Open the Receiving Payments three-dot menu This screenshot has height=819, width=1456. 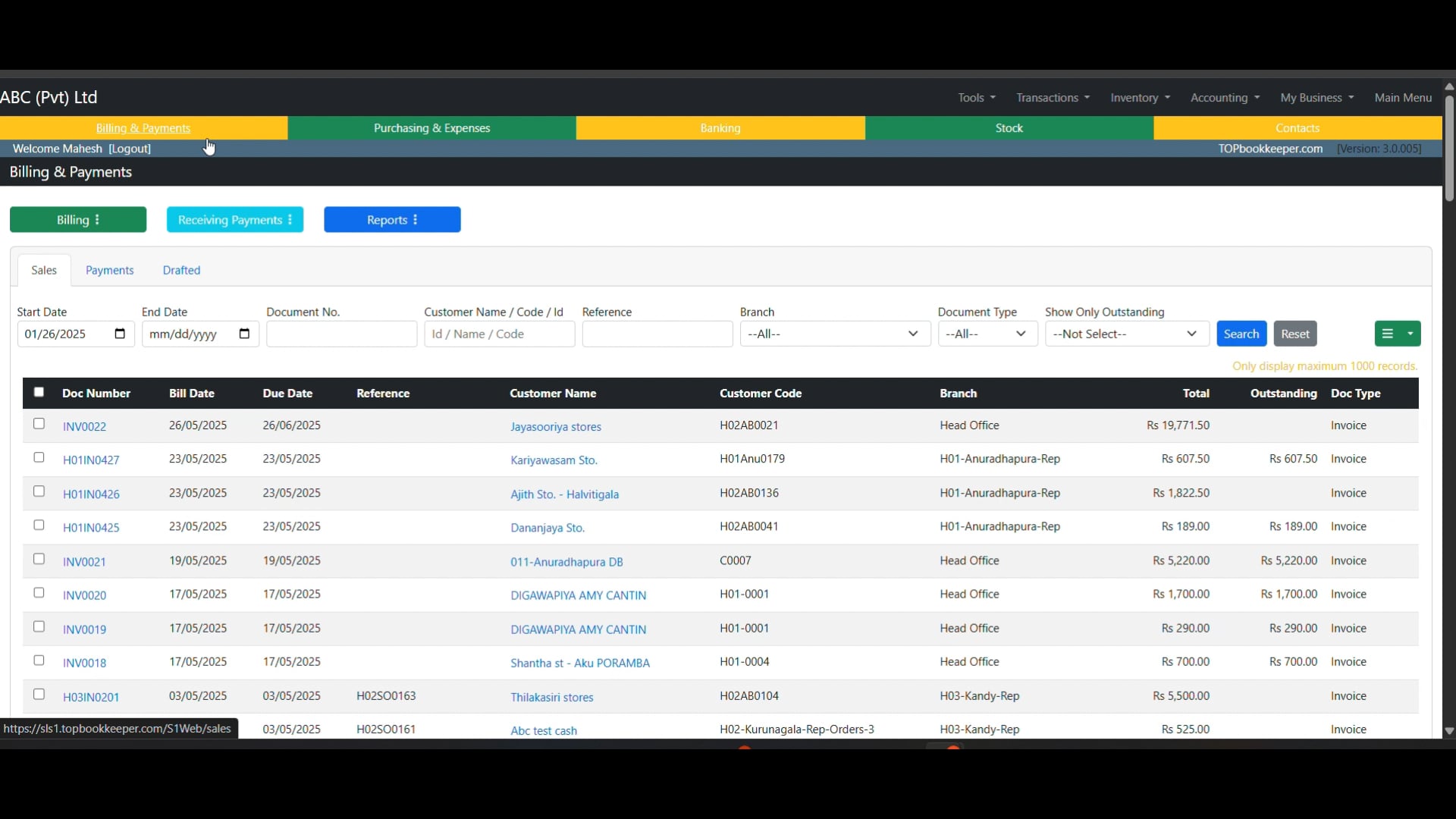point(291,219)
